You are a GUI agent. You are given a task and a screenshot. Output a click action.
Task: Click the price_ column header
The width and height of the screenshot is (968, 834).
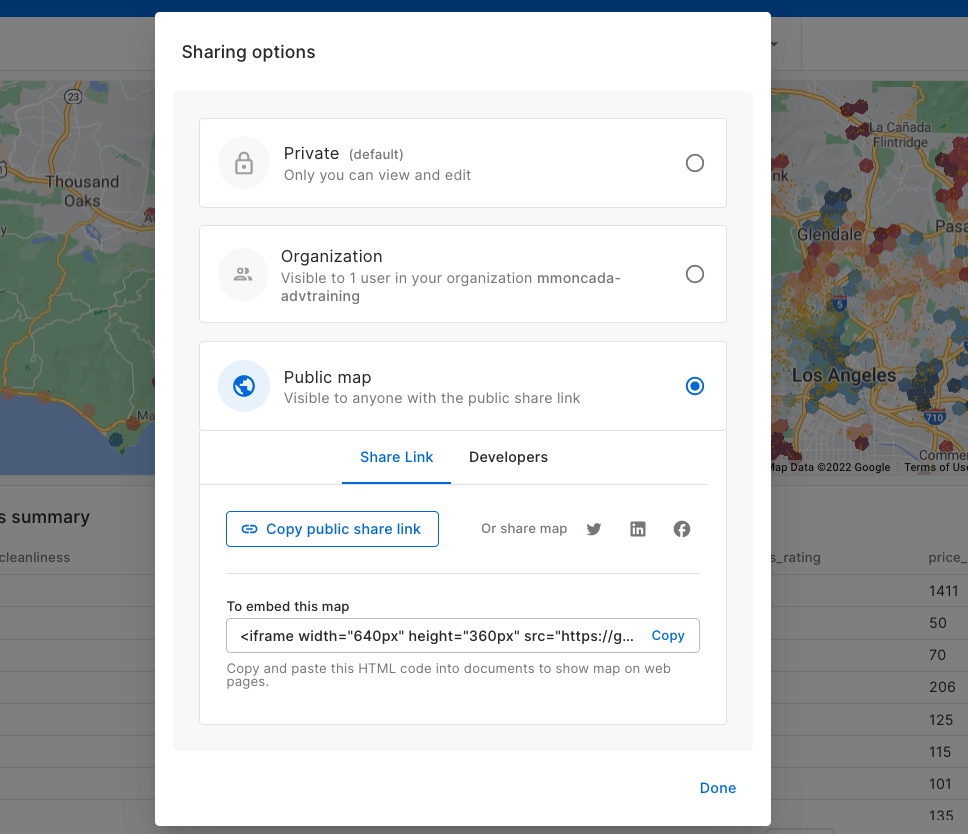[947, 557]
